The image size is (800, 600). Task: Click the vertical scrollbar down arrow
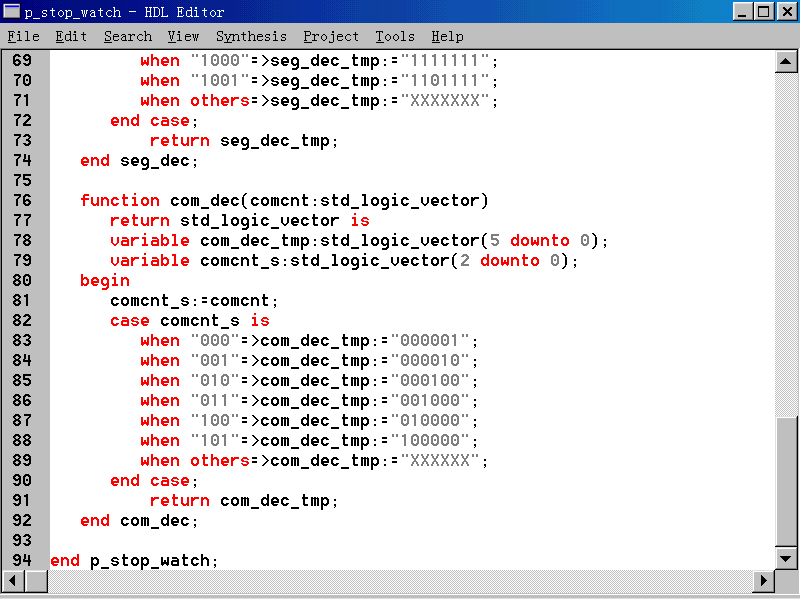(786, 558)
